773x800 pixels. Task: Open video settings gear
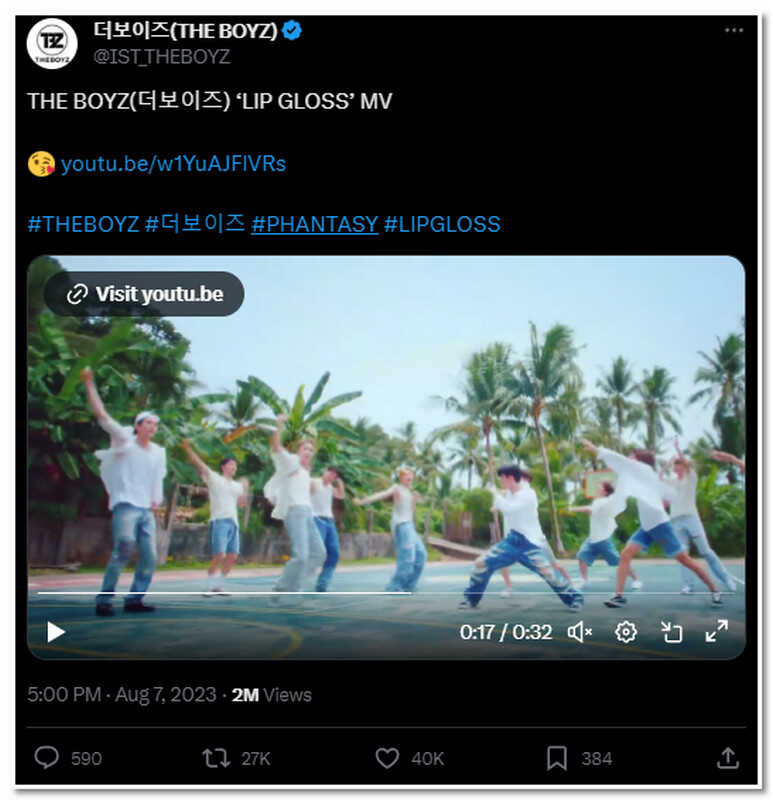[626, 632]
